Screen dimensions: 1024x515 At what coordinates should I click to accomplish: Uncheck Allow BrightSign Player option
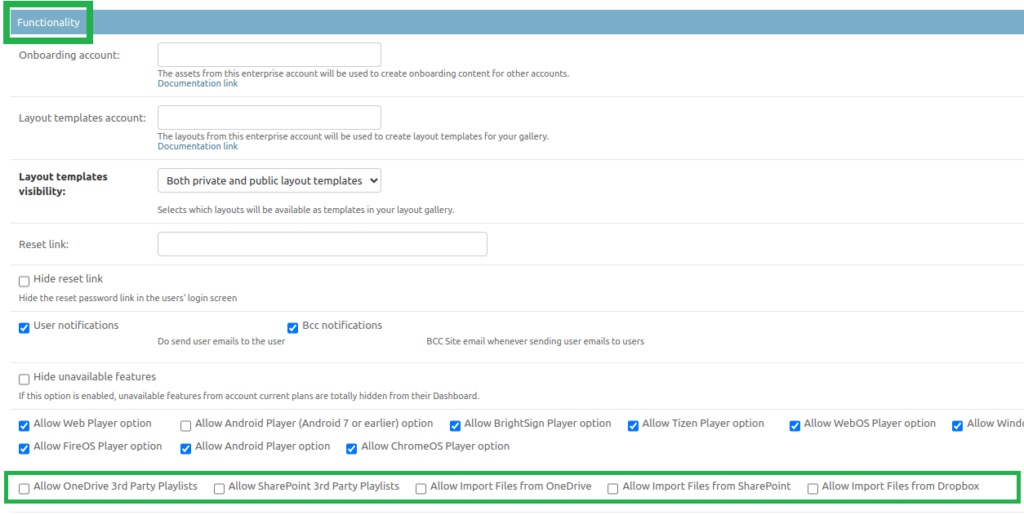[455, 425]
